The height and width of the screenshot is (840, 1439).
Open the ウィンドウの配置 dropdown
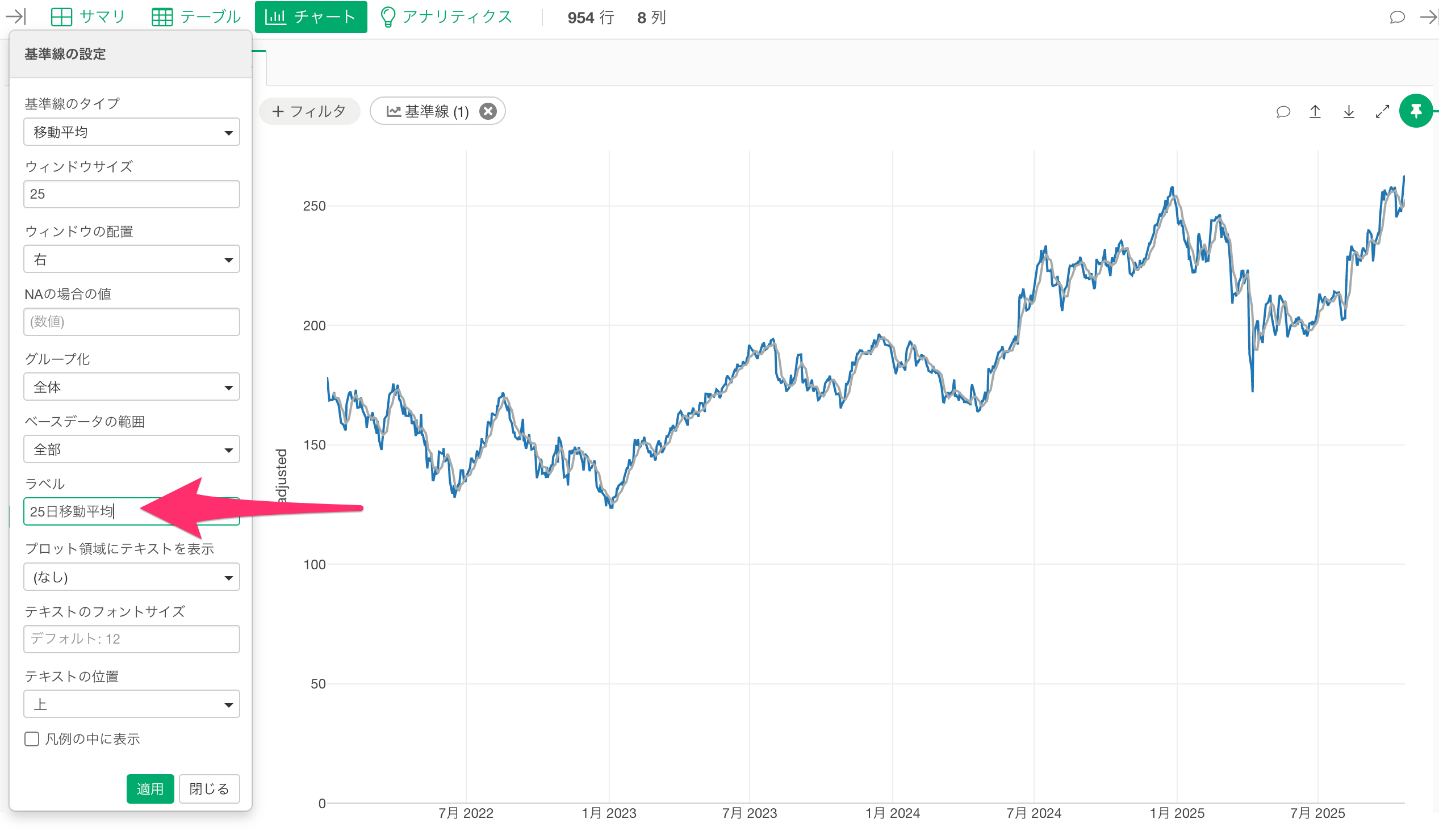point(131,259)
